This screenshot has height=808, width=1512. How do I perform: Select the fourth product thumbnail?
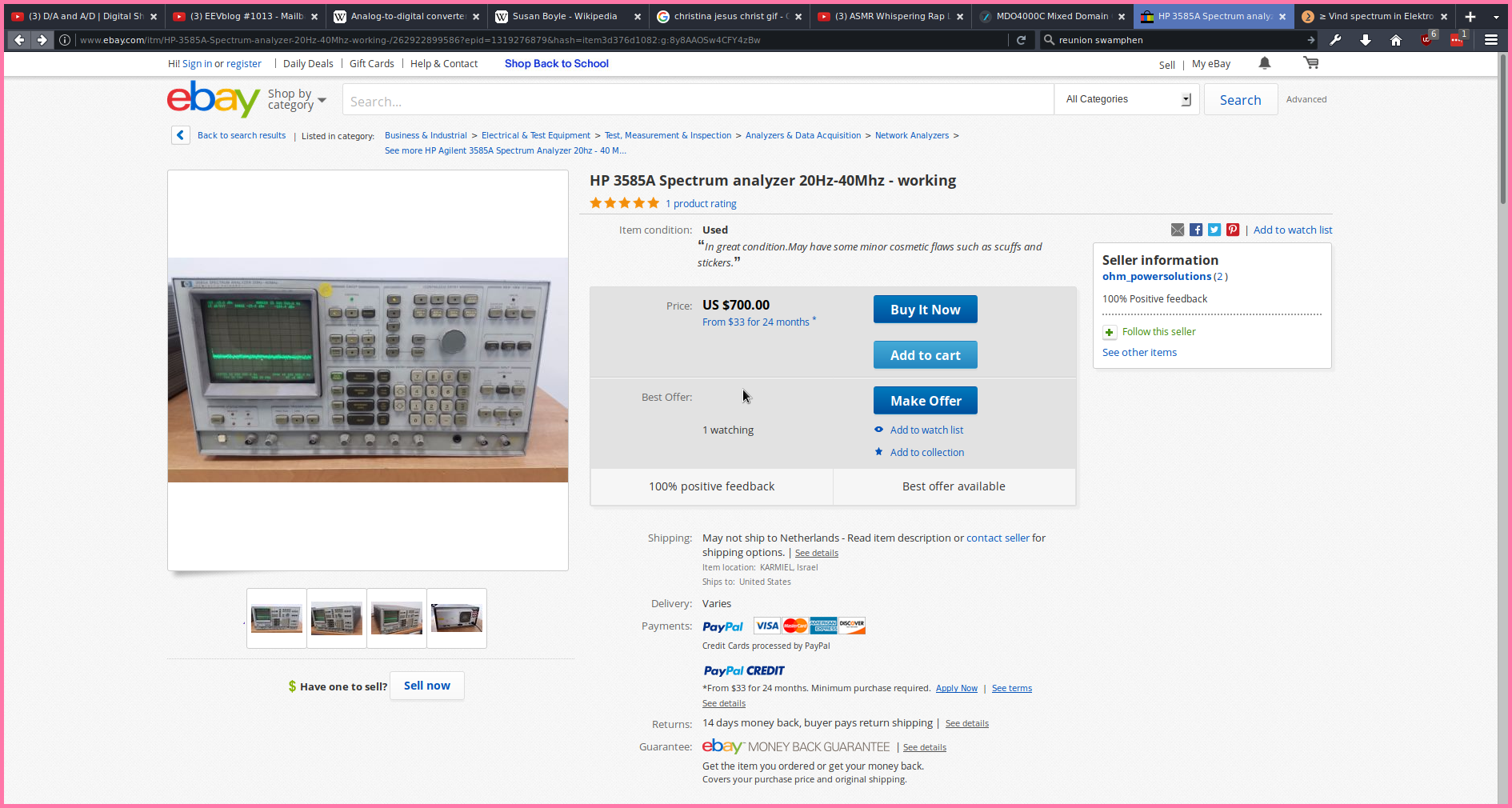[457, 618]
